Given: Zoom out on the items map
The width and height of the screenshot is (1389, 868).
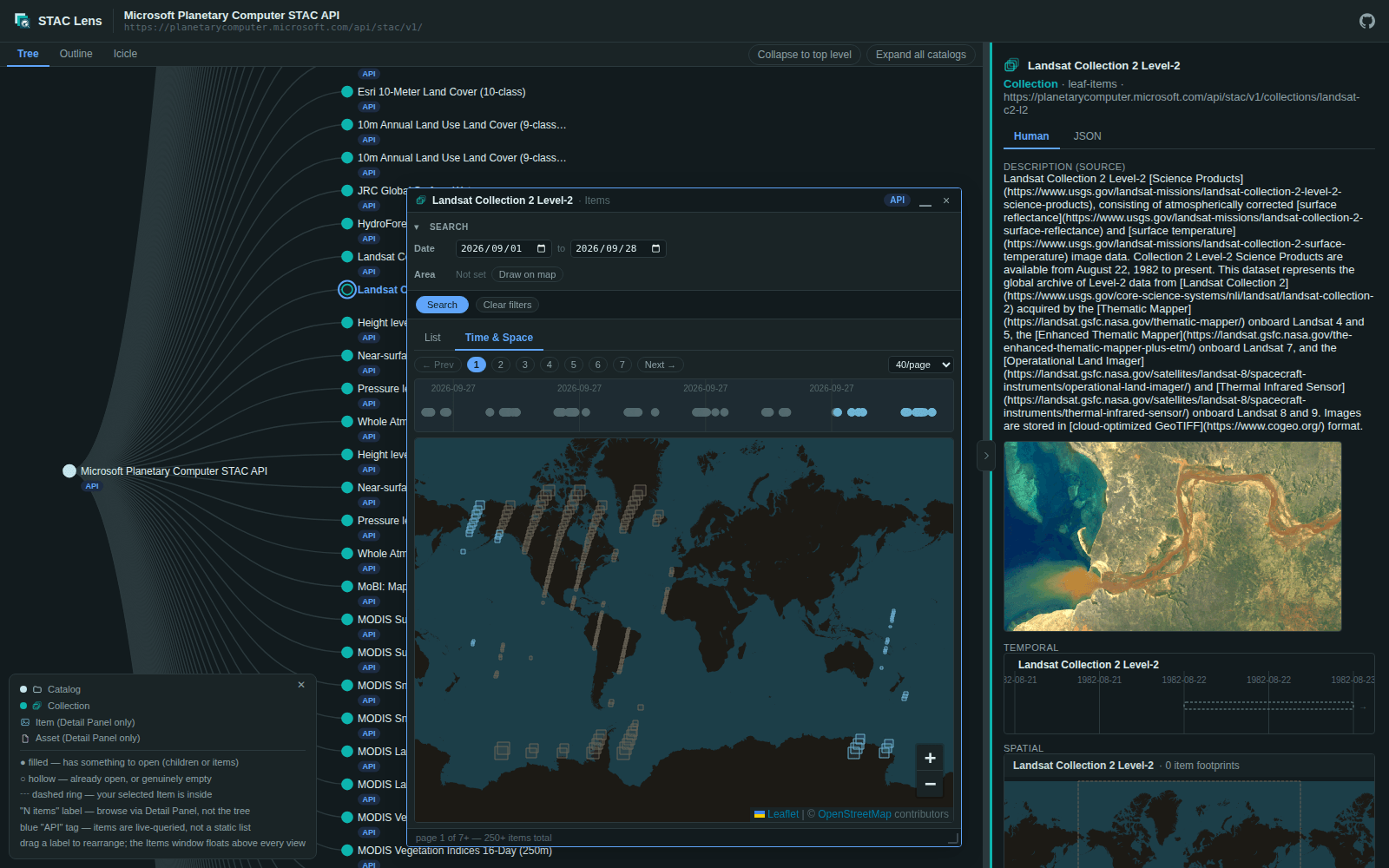Looking at the screenshot, I should click(x=930, y=784).
